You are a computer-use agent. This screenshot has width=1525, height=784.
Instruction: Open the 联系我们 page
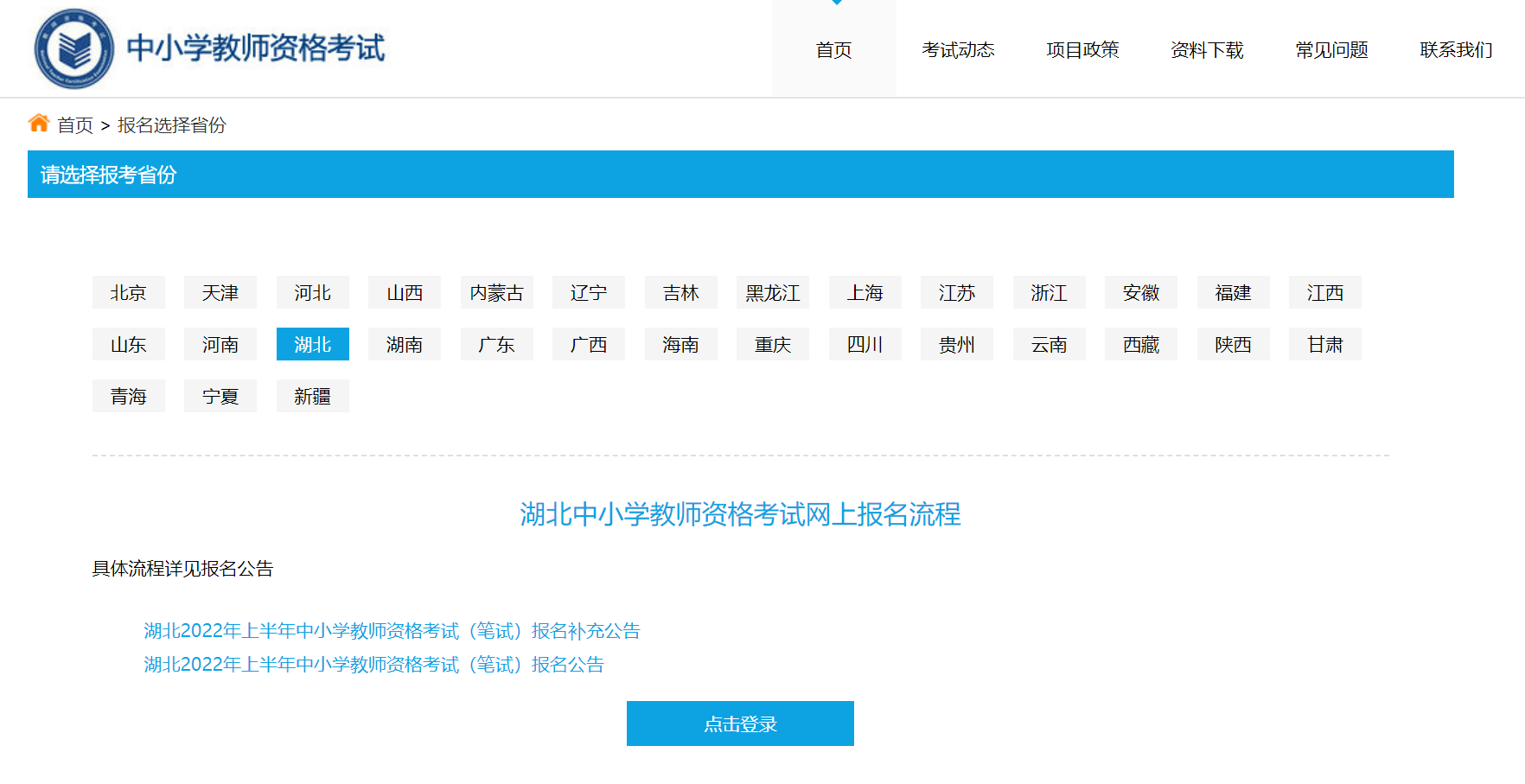pyautogui.click(x=1456, y=50)
